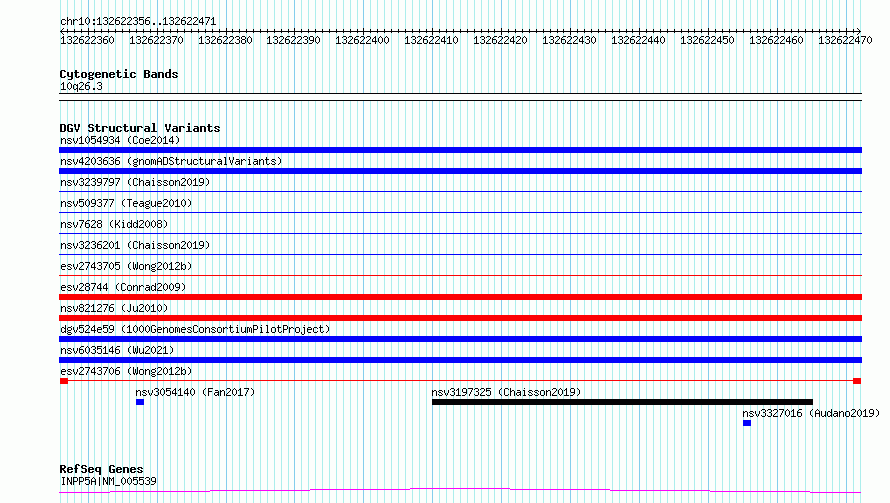Click the thin blue line under nsv509377
890x503 pixels.
[x=460, y=213]
